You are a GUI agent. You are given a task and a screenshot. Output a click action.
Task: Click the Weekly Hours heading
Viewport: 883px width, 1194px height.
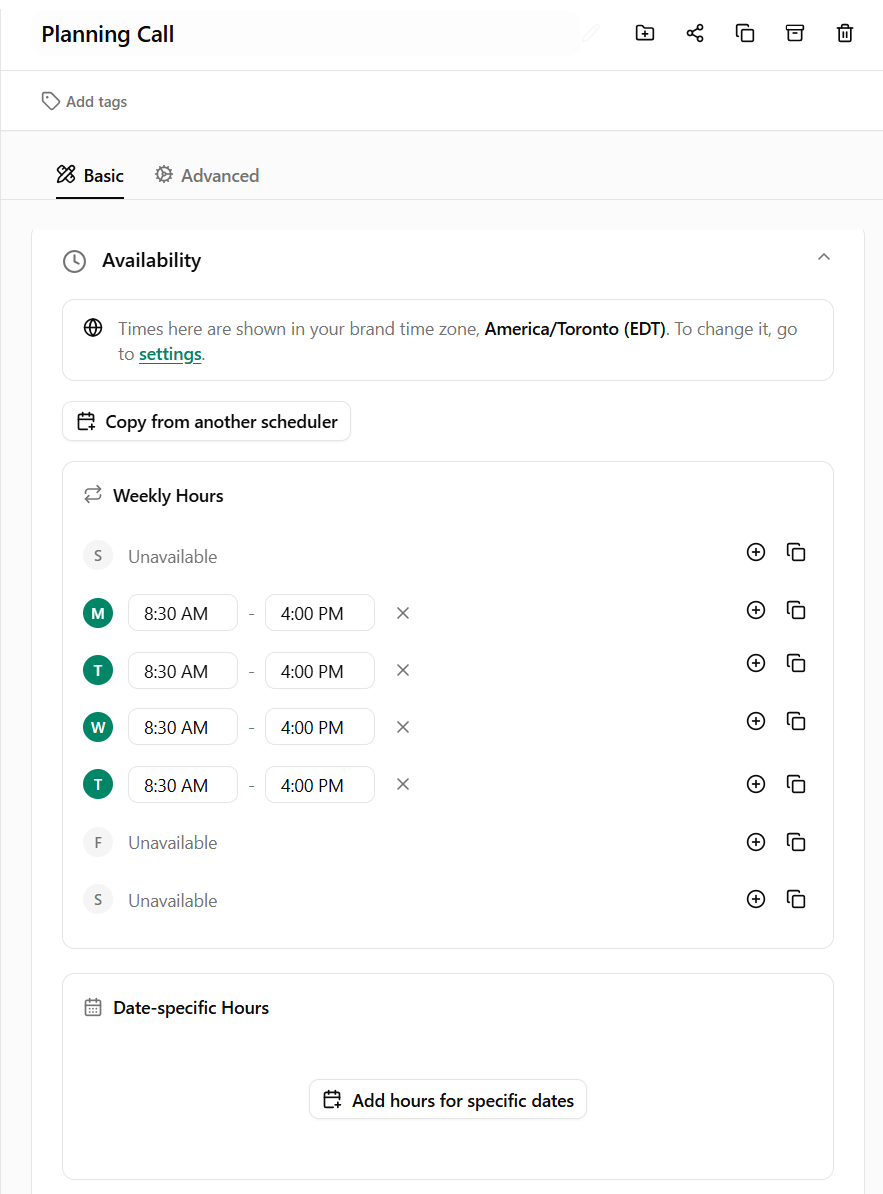click(x=168, y=496)
